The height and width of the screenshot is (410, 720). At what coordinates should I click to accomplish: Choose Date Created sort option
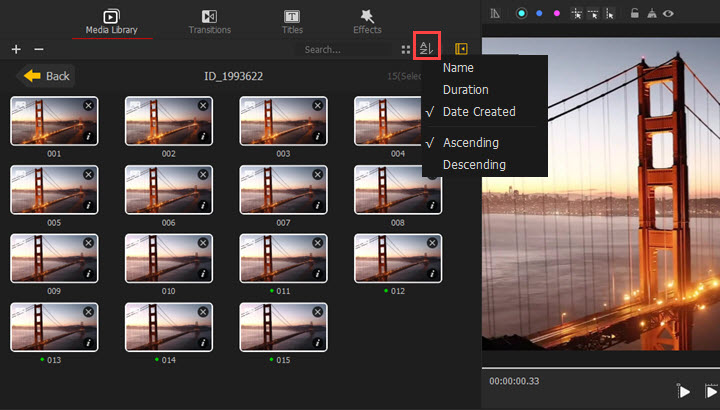pyautogui.click(x=479, y=112)
